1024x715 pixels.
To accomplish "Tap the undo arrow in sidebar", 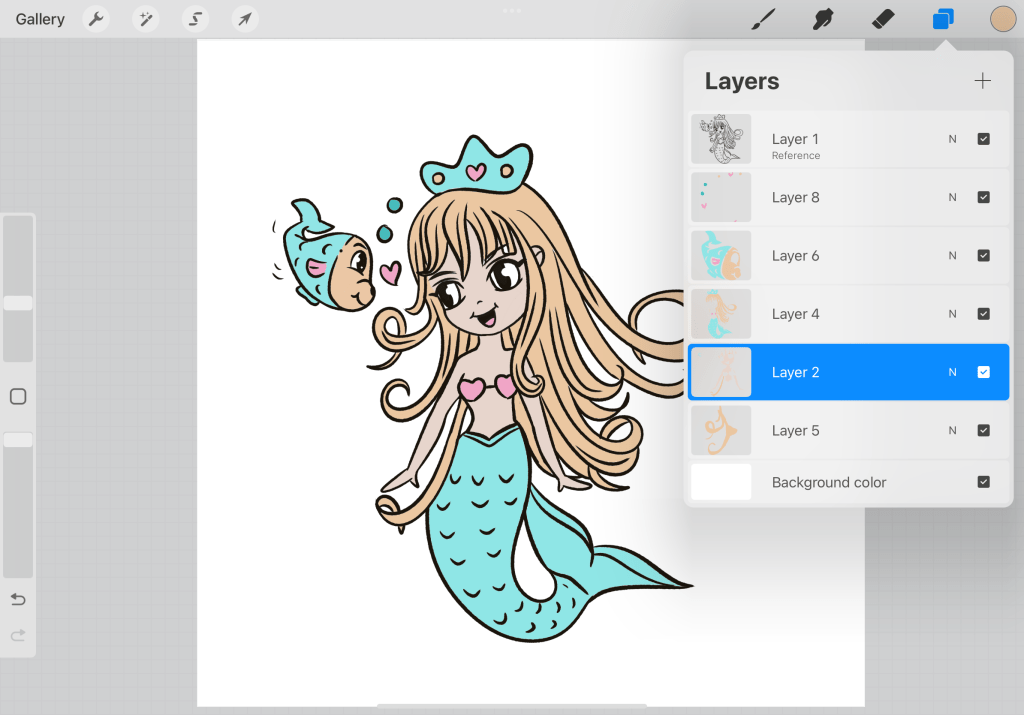I will (18, 599).
